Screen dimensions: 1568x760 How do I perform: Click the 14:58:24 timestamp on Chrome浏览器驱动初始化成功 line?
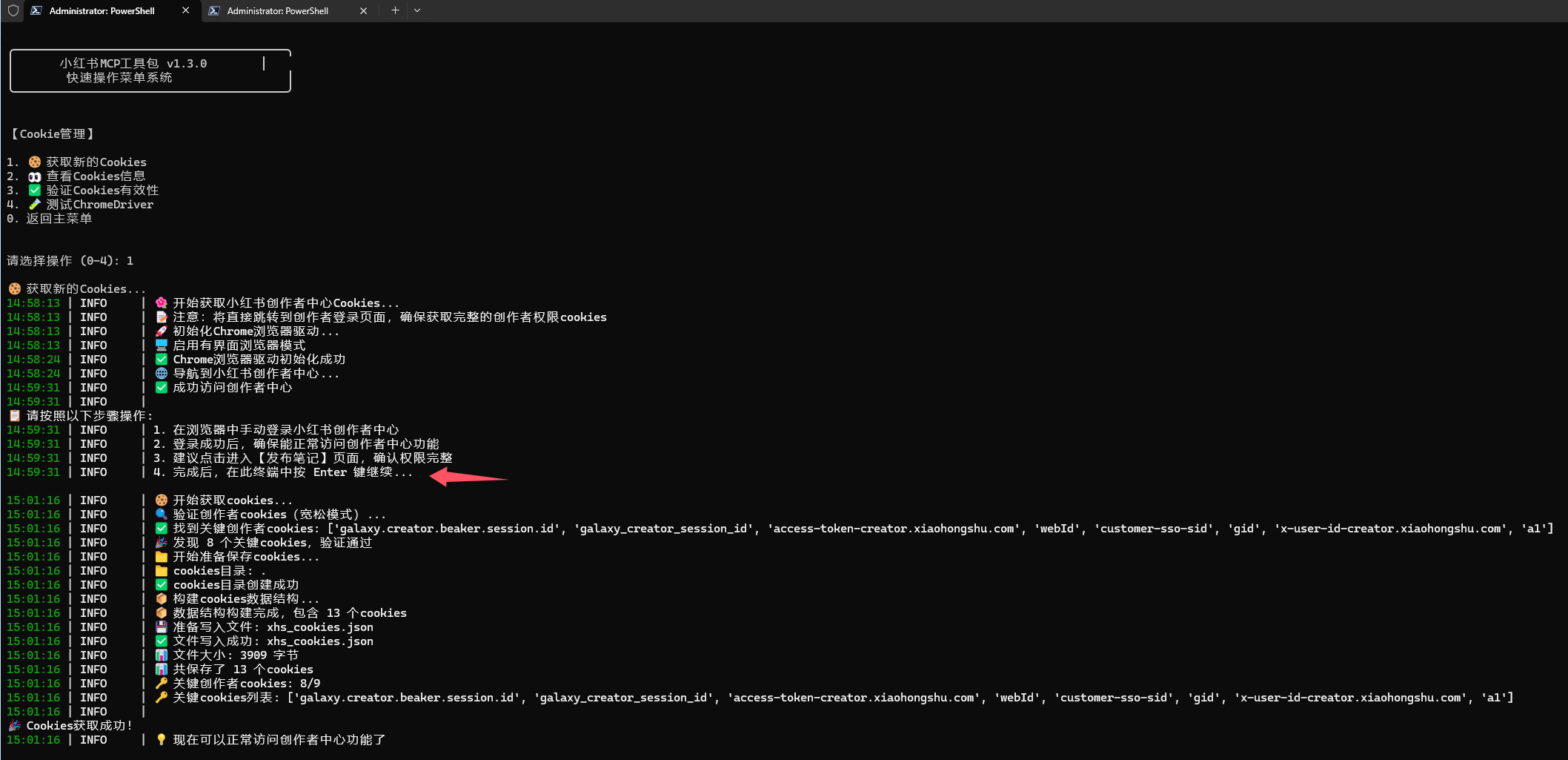pos(33,359)
